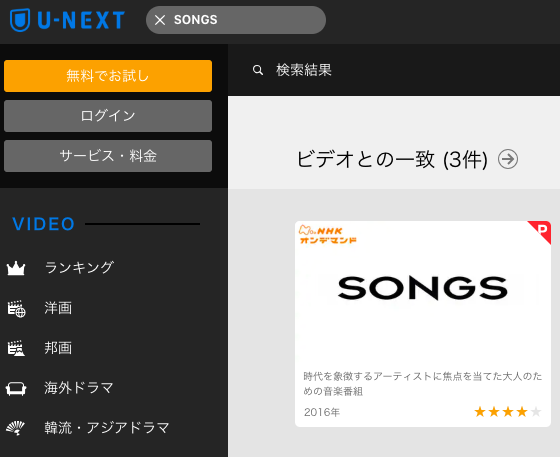Click the star rating on SONGS card
Screen dimensions: 560x457
(508, 412)
